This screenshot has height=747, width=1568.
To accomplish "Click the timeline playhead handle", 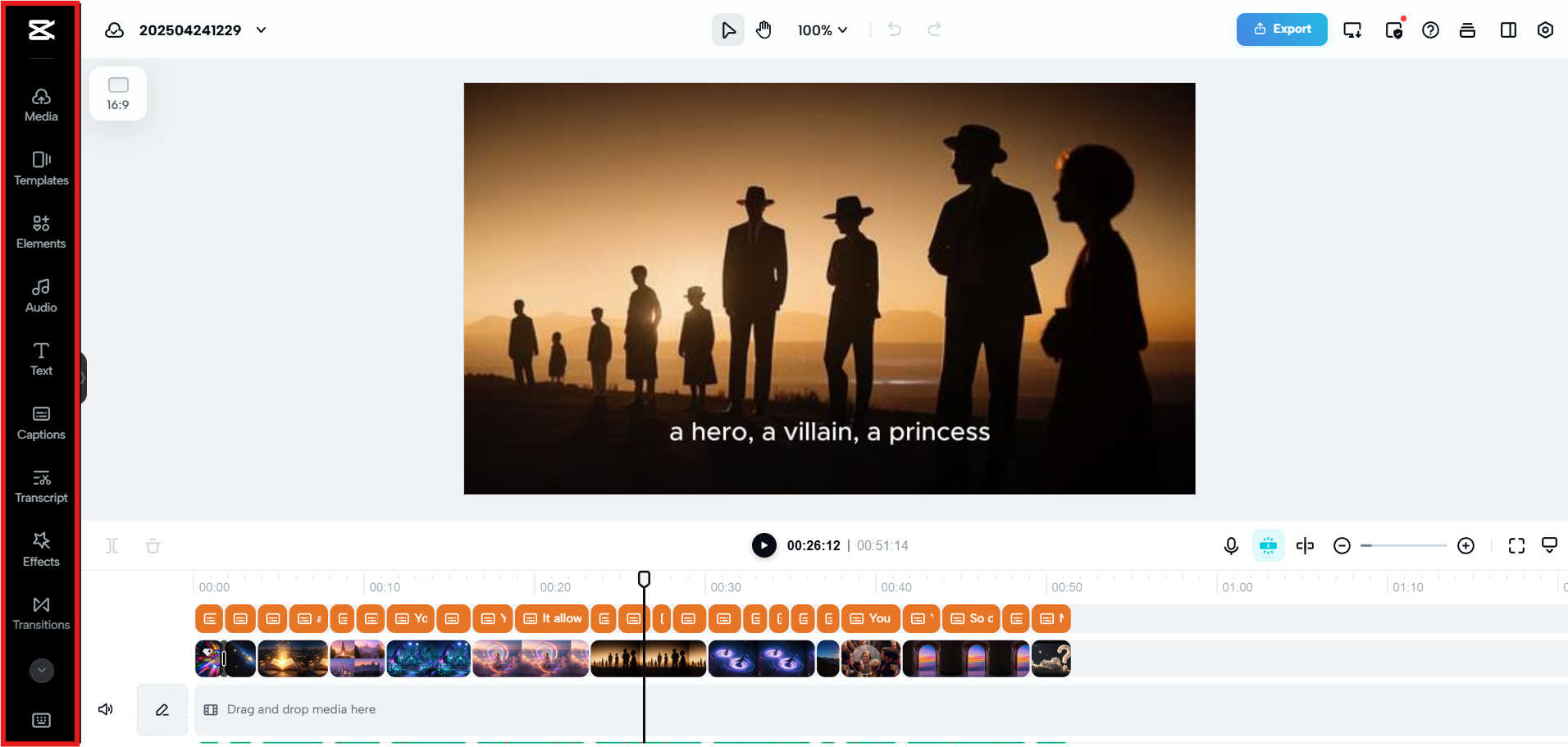I will (x=645, y=580).
